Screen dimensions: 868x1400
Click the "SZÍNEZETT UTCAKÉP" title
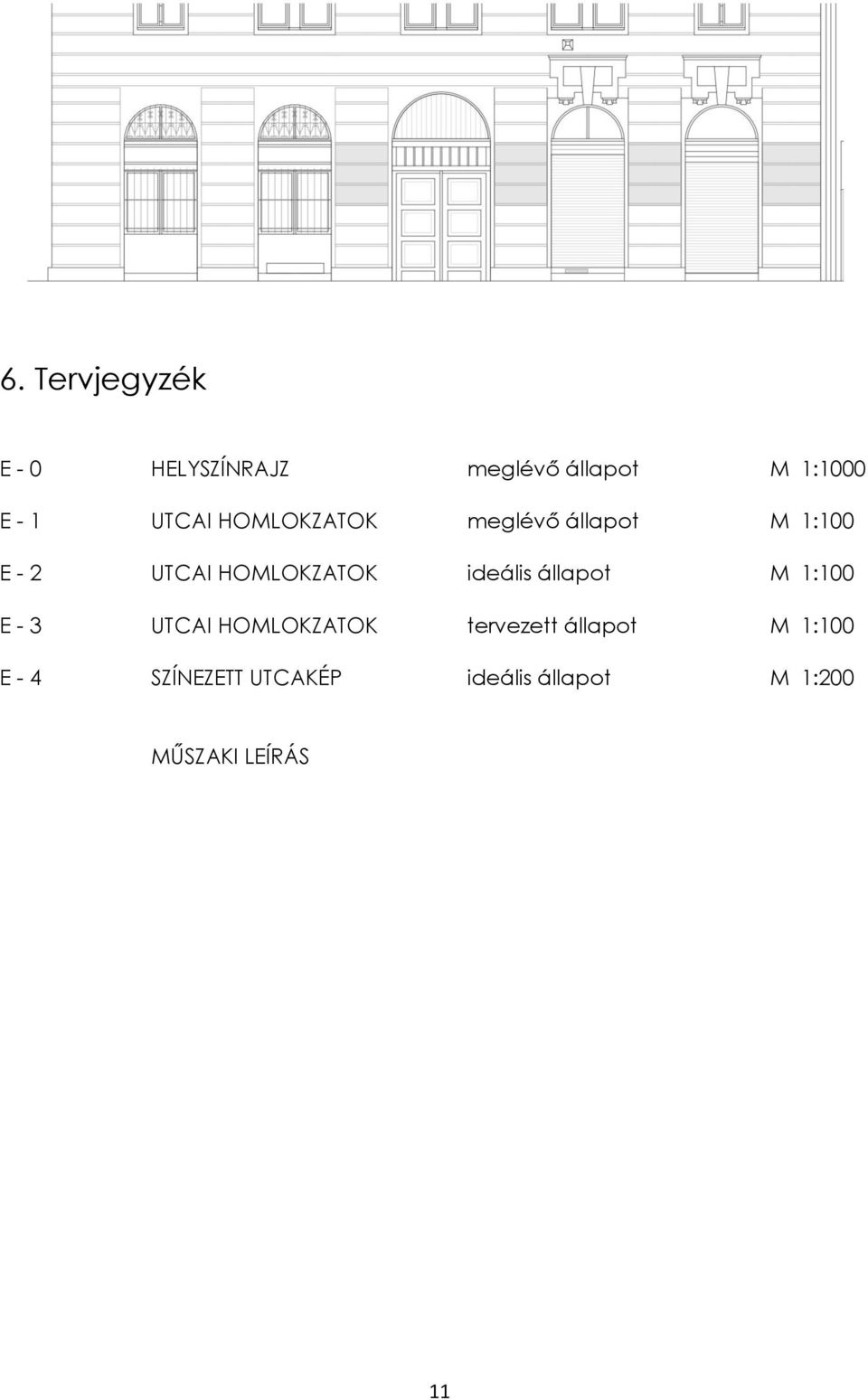pos(246,677)
